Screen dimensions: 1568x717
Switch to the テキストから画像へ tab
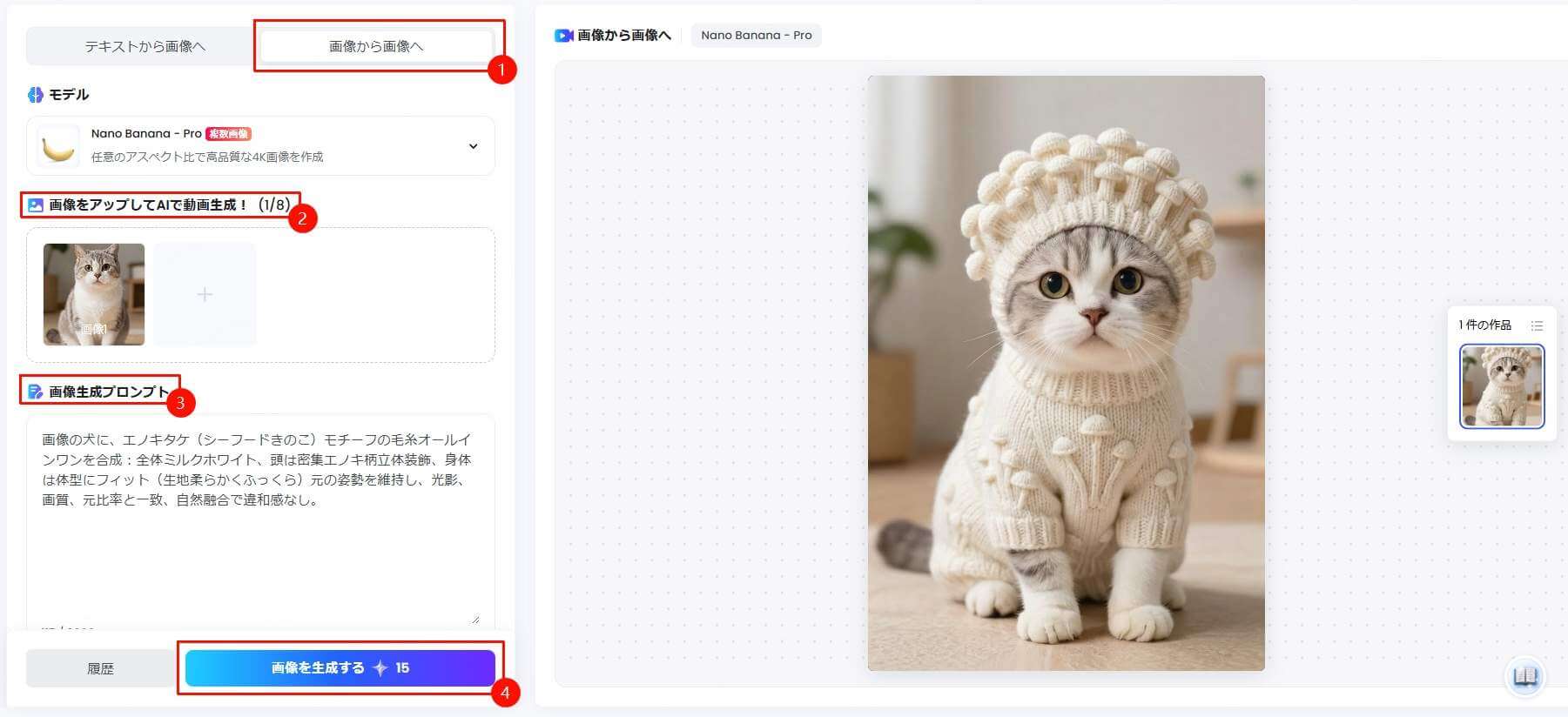[x=145, y=46]
